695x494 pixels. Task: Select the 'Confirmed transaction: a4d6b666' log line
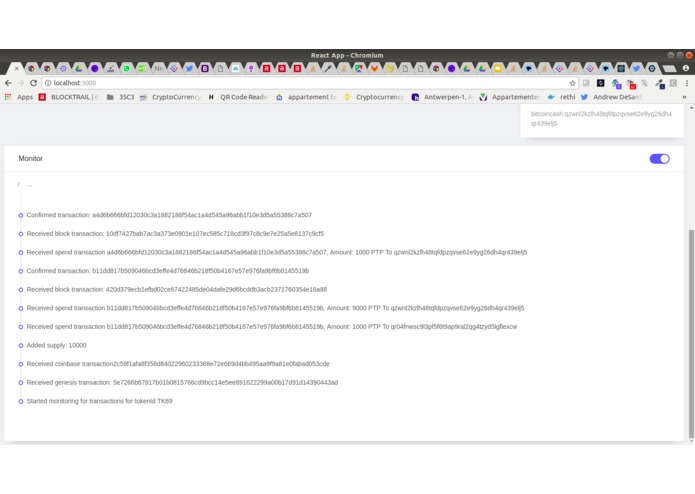pos(169,215)
